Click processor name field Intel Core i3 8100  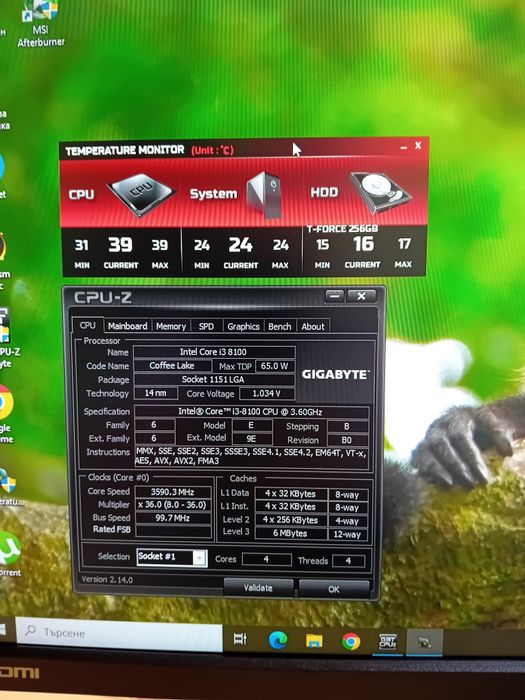point(214,352)
